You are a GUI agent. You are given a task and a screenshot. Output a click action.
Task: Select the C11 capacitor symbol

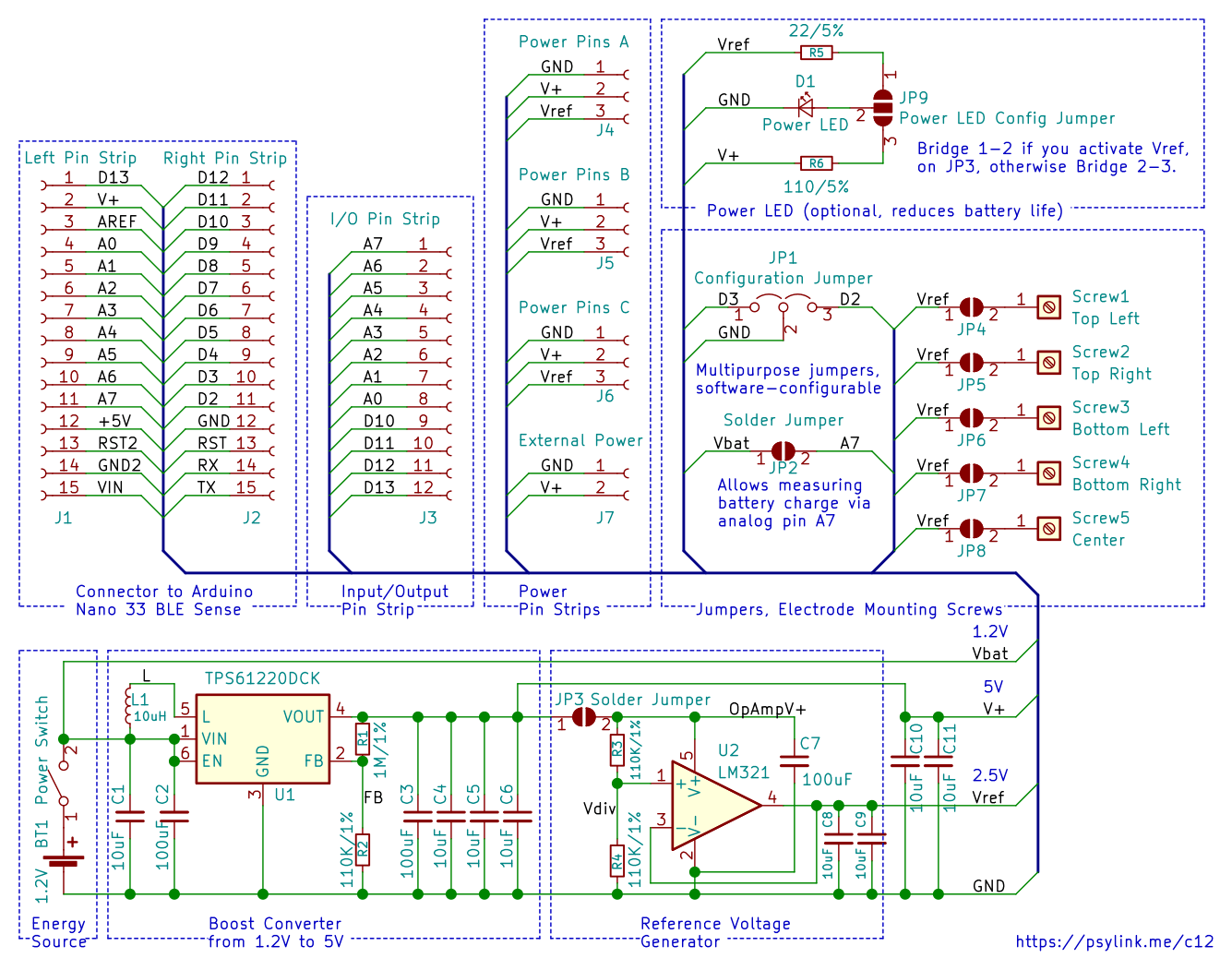(x=939, y=761)
